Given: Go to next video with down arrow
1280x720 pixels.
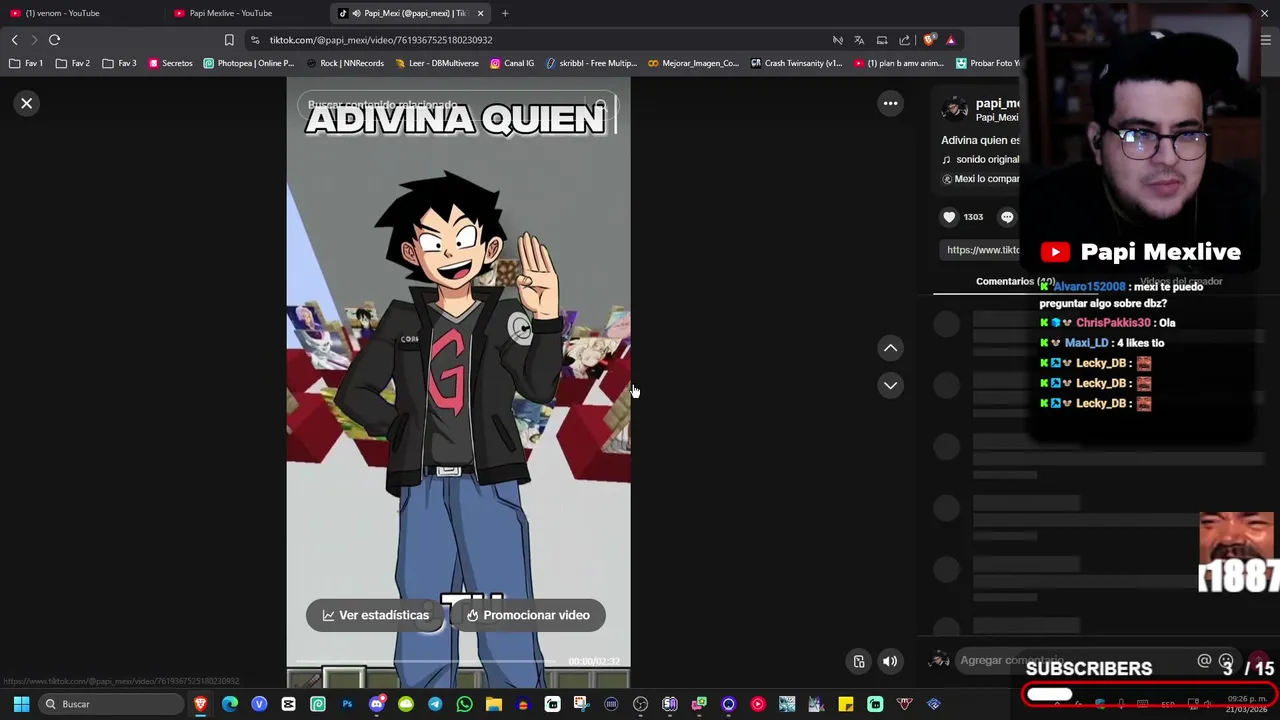Looking at the screenshot, I should [890, 385].
